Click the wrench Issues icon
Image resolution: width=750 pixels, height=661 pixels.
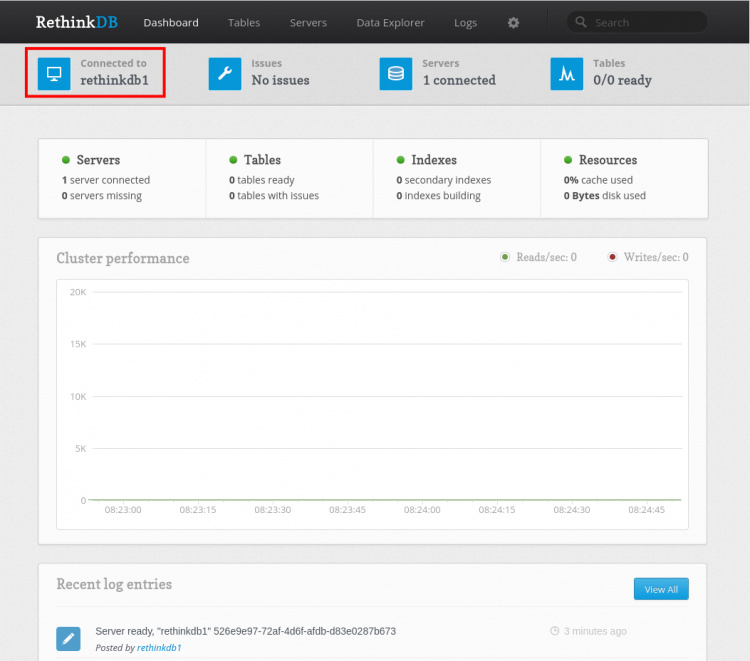pos(225,73)
